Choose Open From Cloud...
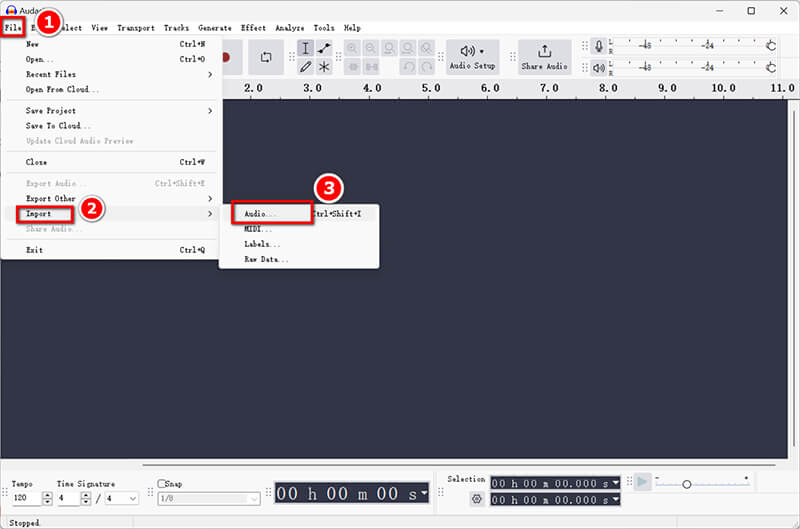Screen dimensions: 800x529 [111, 89]
